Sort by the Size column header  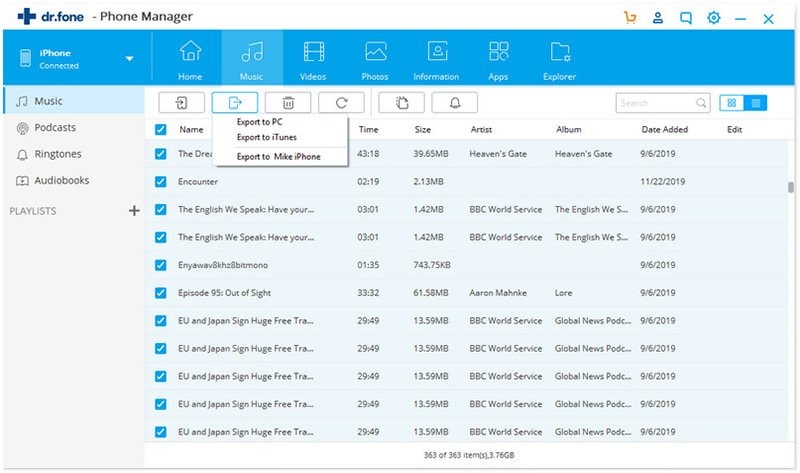[423, 130]
